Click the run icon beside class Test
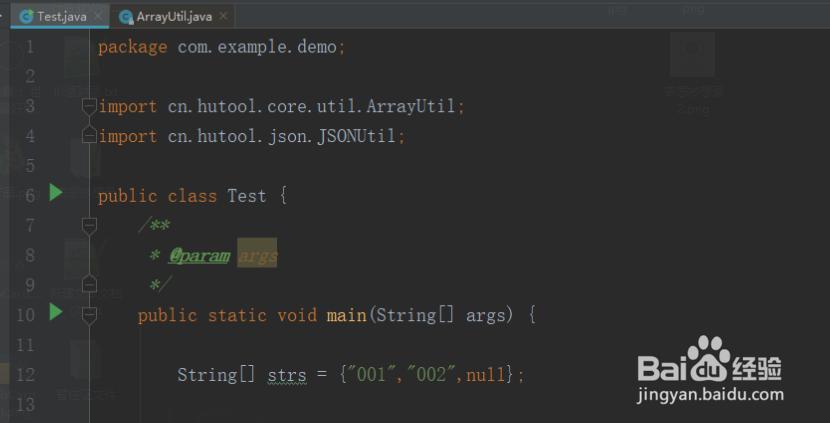The width and height of the screenshot is (830, 423). (55, 193)
